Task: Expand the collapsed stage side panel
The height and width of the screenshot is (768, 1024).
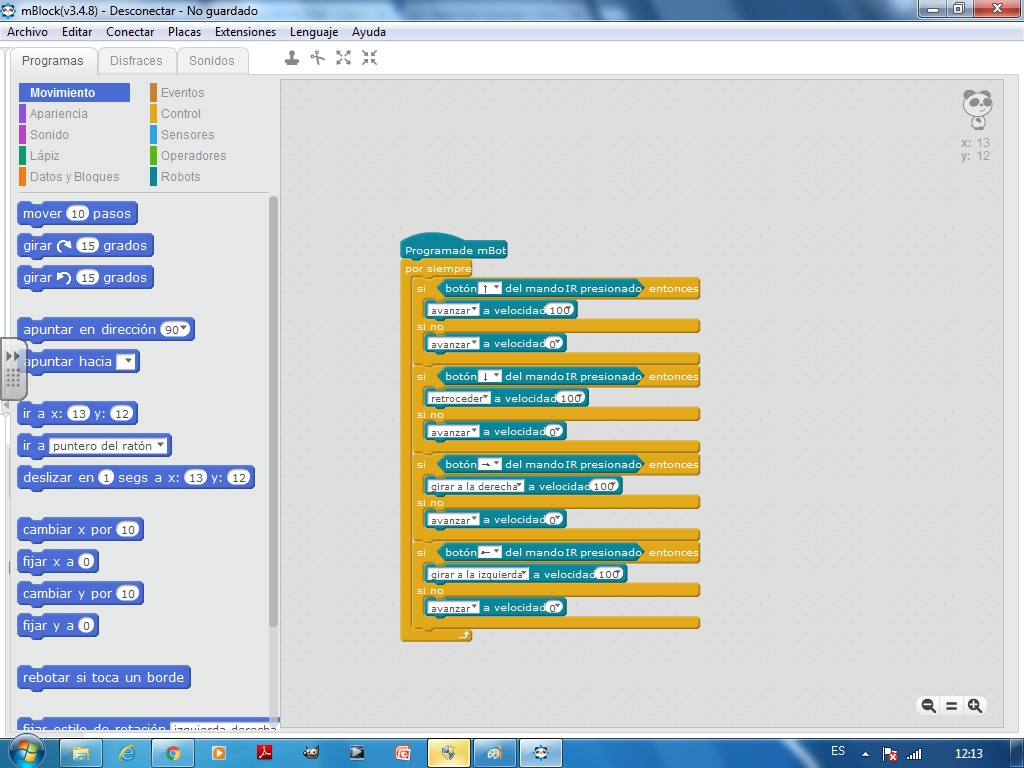Action: [x=13, y=356]
